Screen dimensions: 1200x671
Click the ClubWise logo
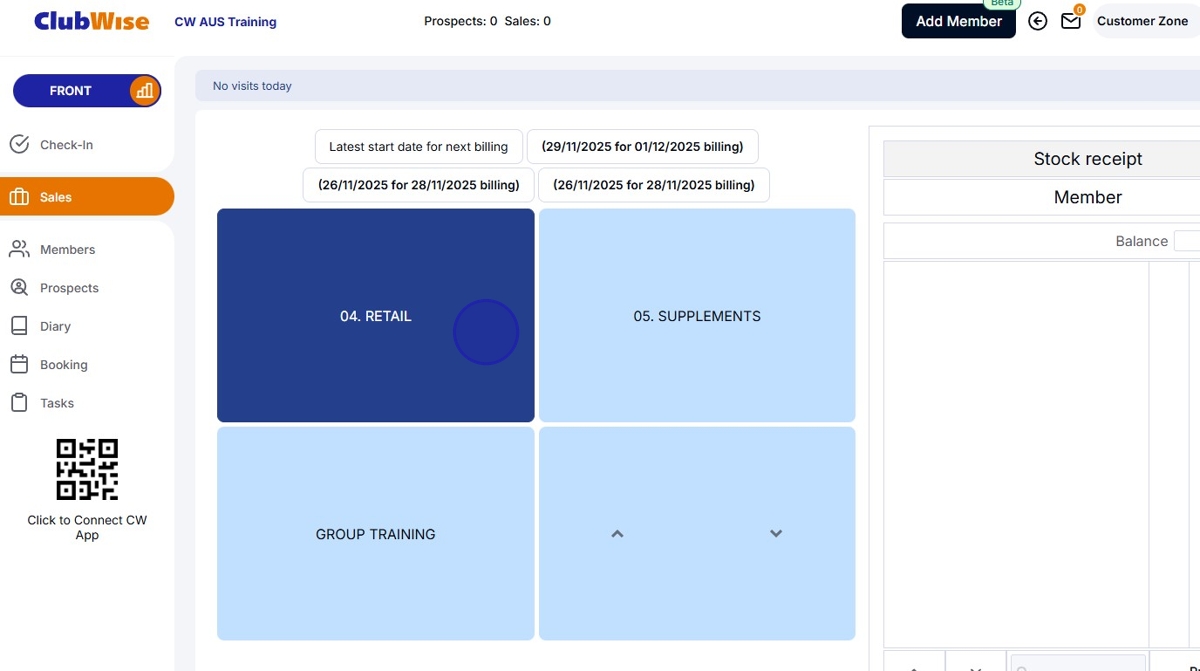(92, 21)
